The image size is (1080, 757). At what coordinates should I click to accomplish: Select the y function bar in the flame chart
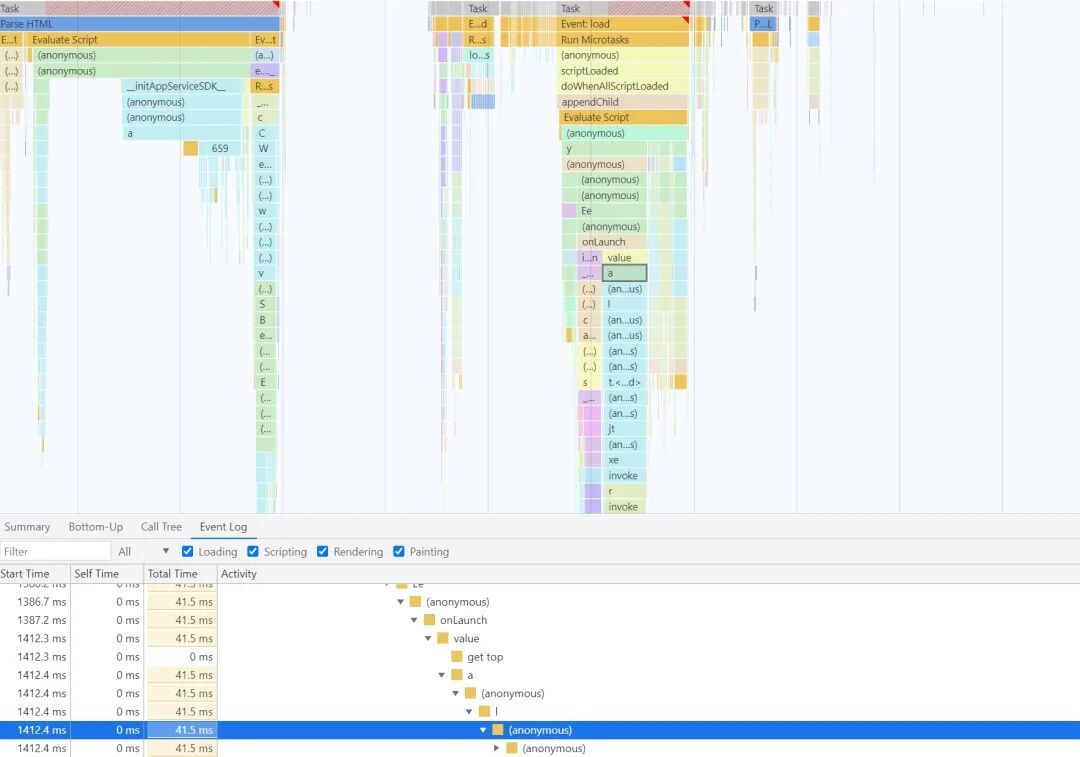click(x=604, y=149)
